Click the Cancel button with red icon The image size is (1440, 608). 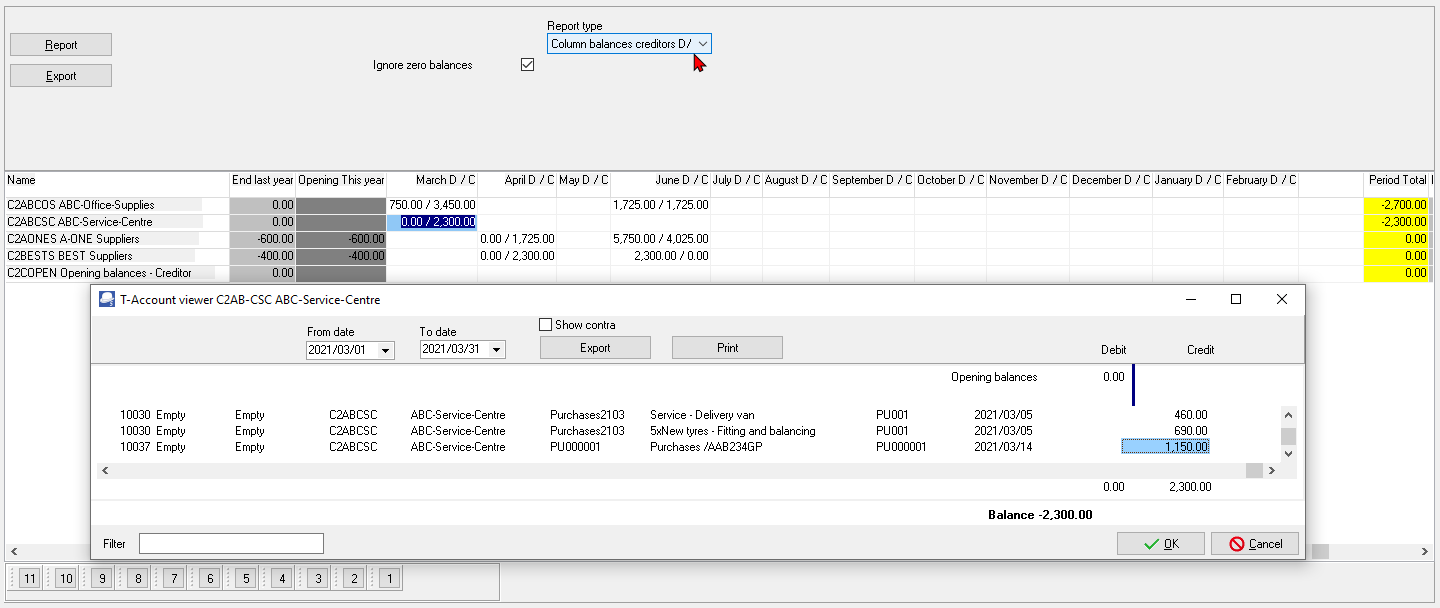coord(1254,543)
